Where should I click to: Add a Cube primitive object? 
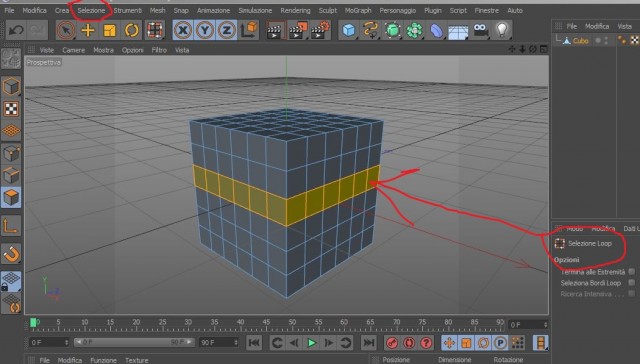[x=349, y=31]
